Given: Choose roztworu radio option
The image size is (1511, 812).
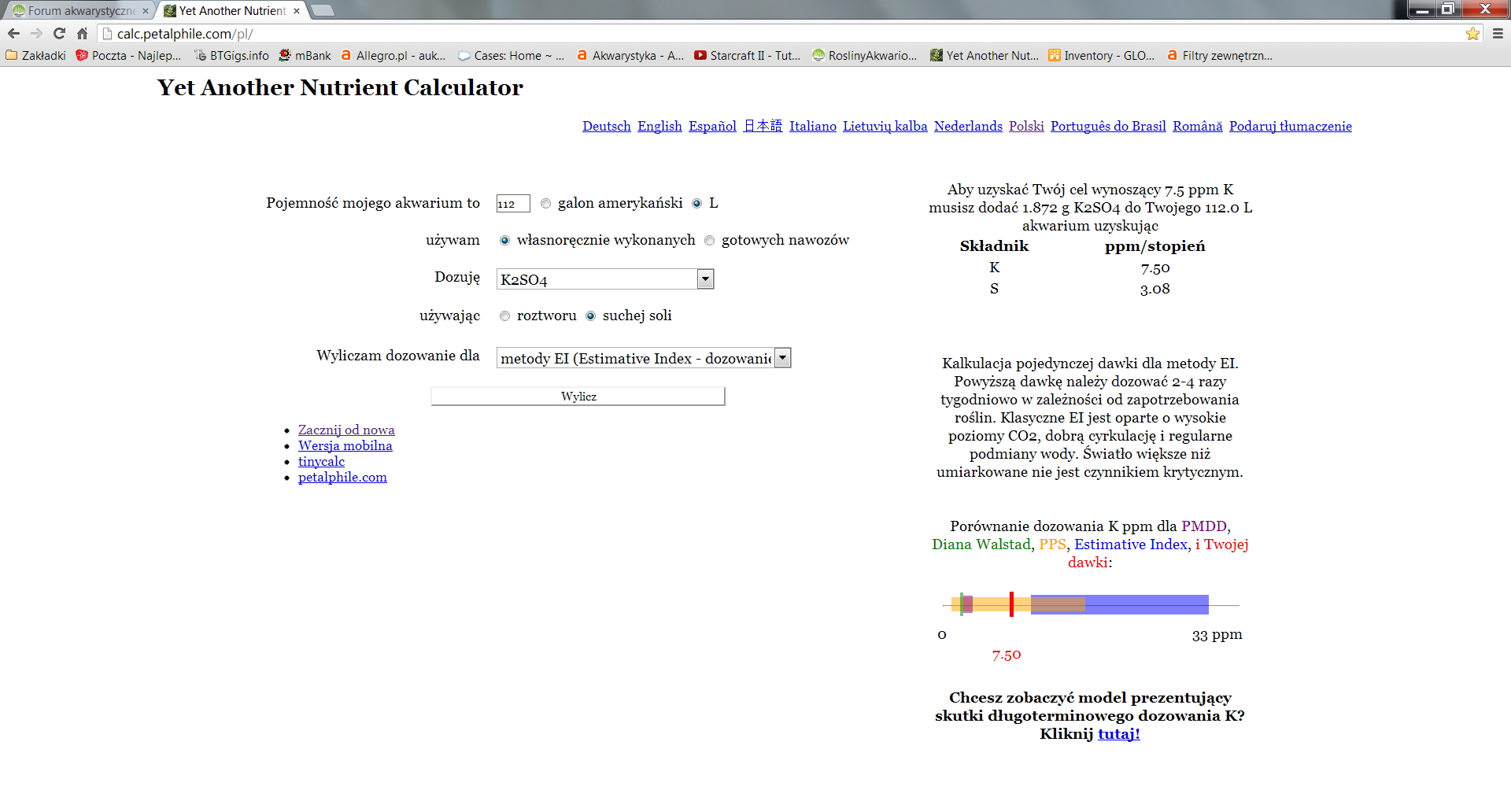Looking at the screenshot, I should (x=504, y=316).
